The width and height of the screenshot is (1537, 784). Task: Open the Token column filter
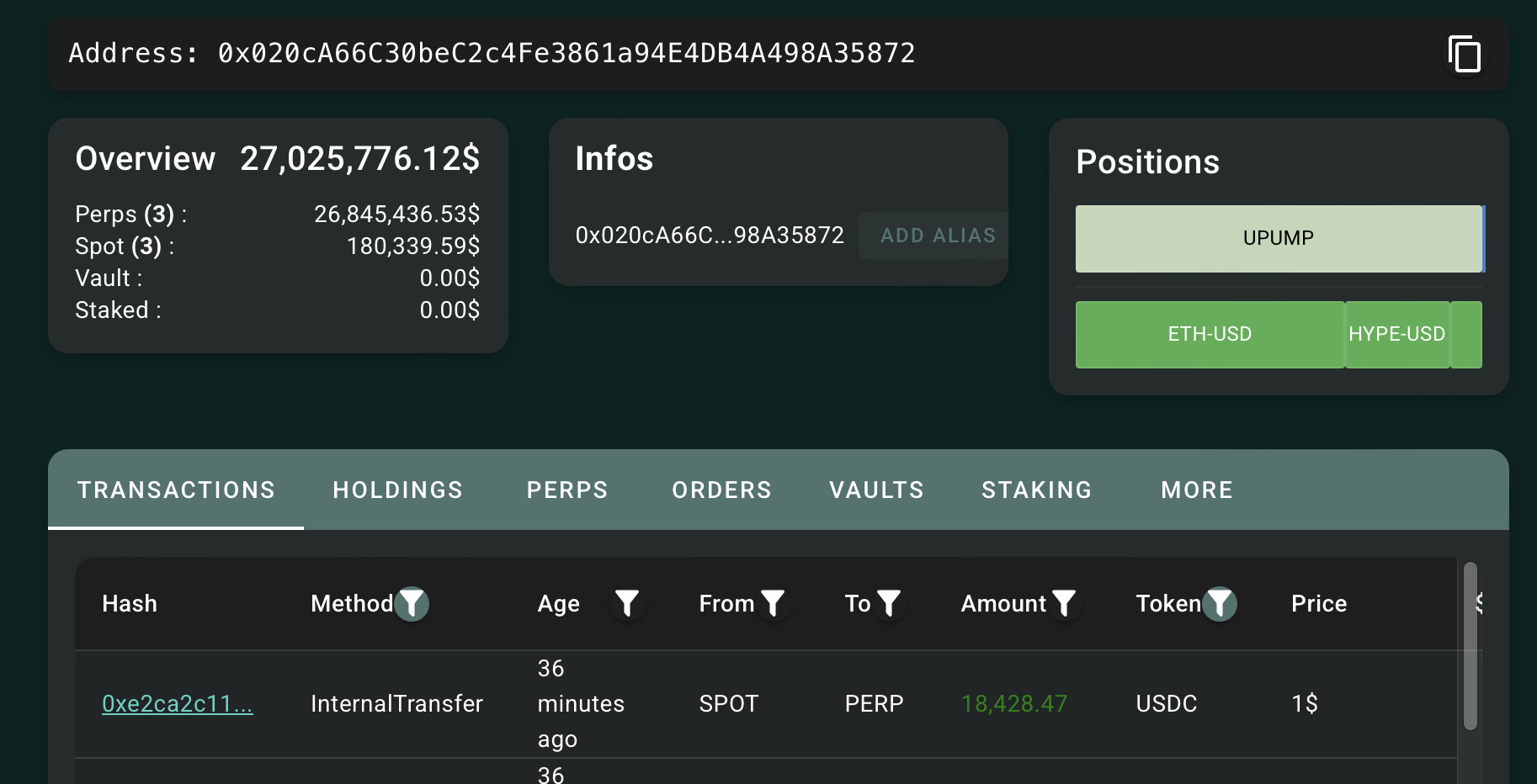pos(1220,603)
